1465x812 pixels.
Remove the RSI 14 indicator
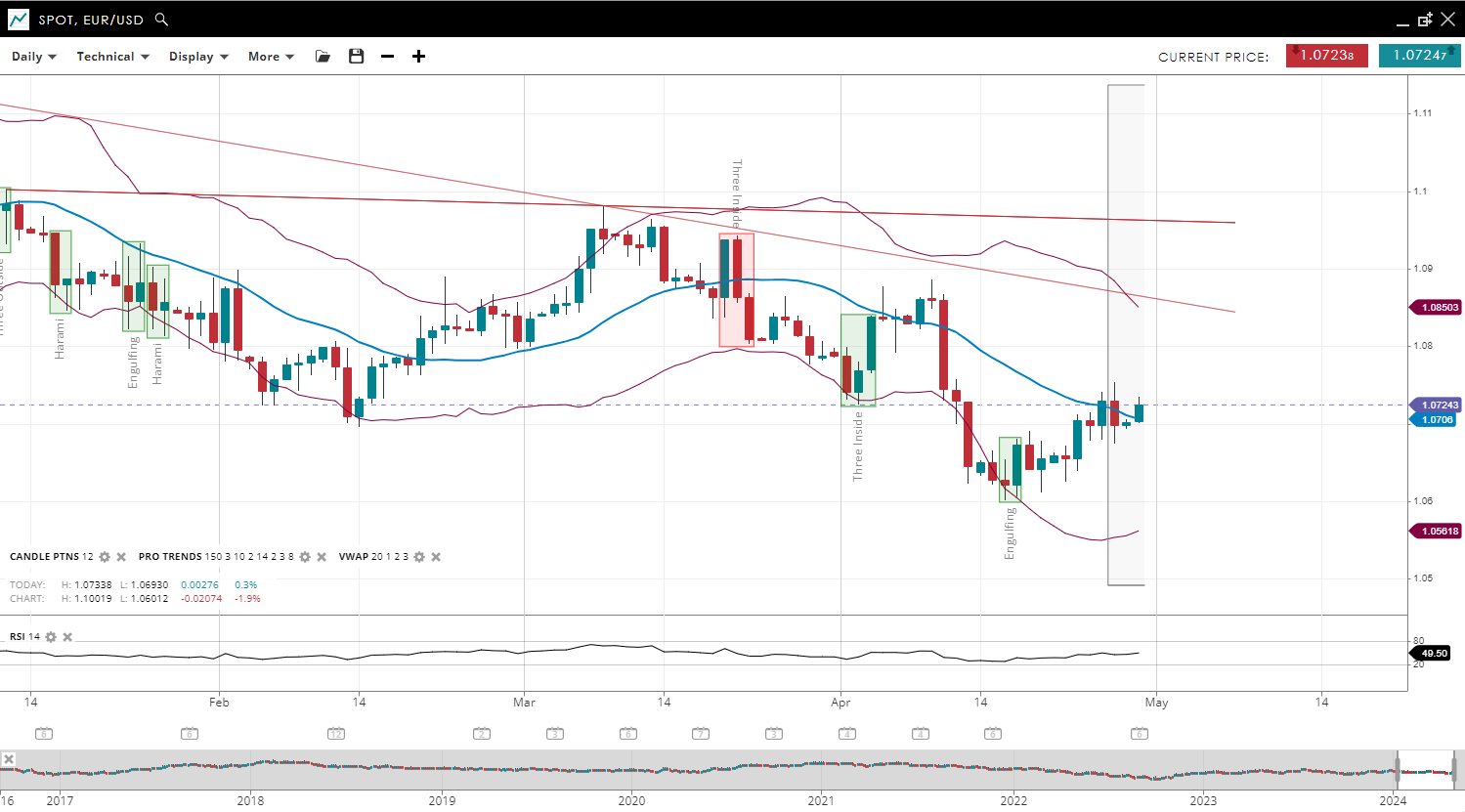click(x=67, y=637)
